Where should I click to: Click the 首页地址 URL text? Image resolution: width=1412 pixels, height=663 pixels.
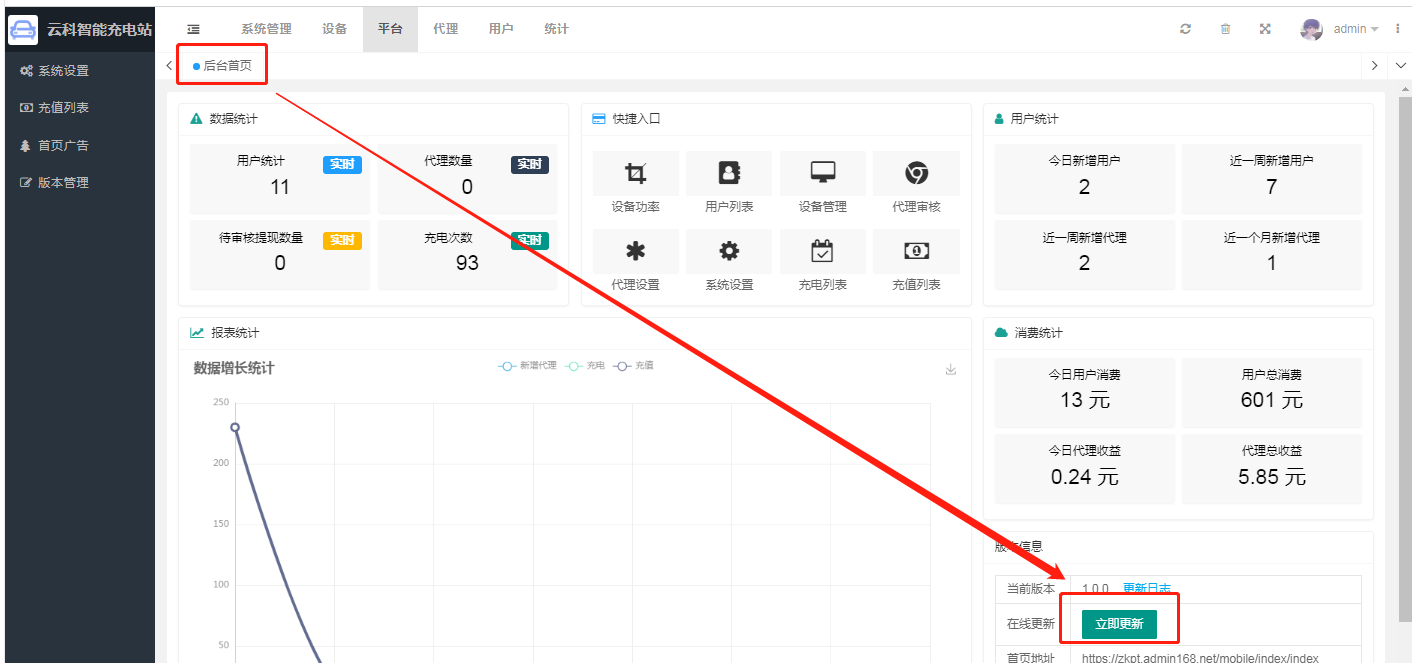[1200, 658]
